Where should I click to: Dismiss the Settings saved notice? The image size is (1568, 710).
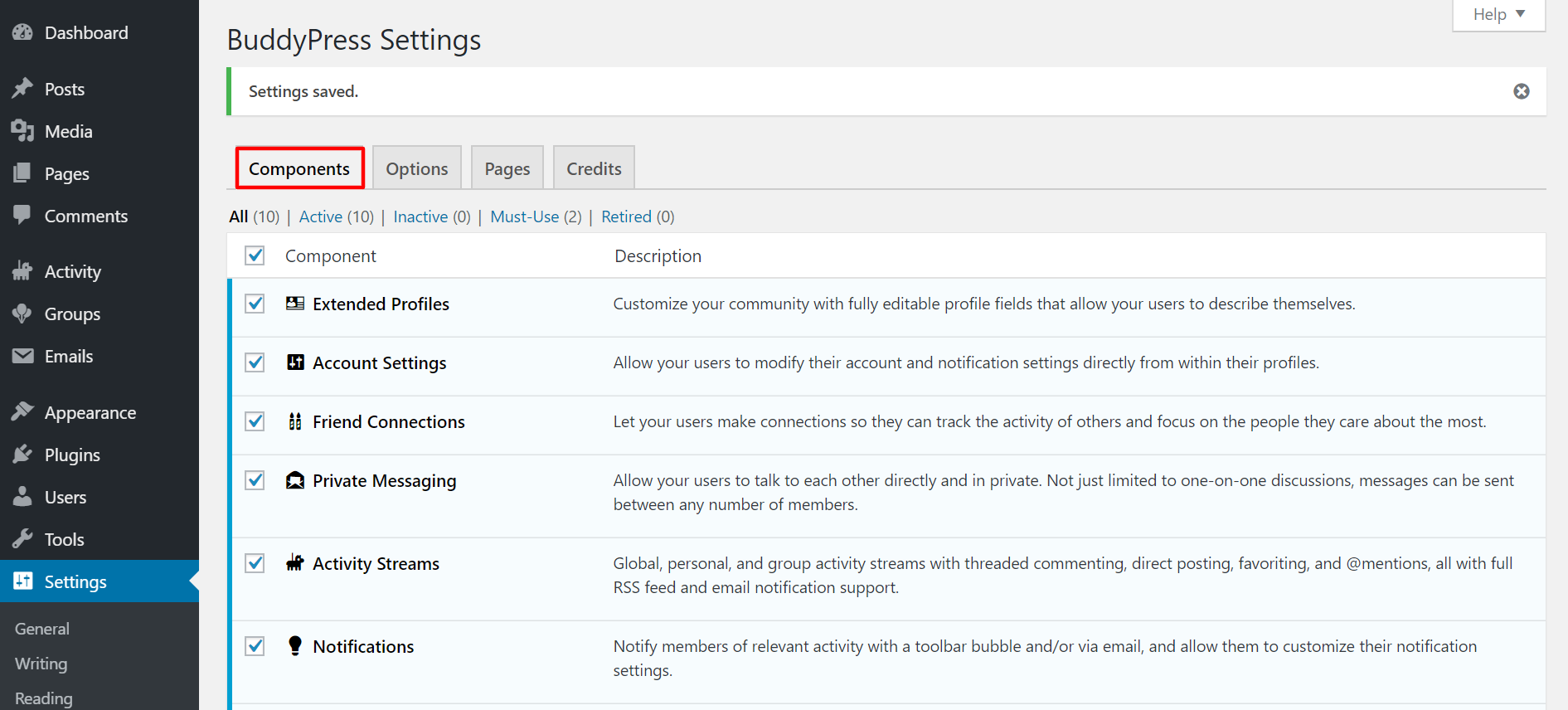point(1522,91)
